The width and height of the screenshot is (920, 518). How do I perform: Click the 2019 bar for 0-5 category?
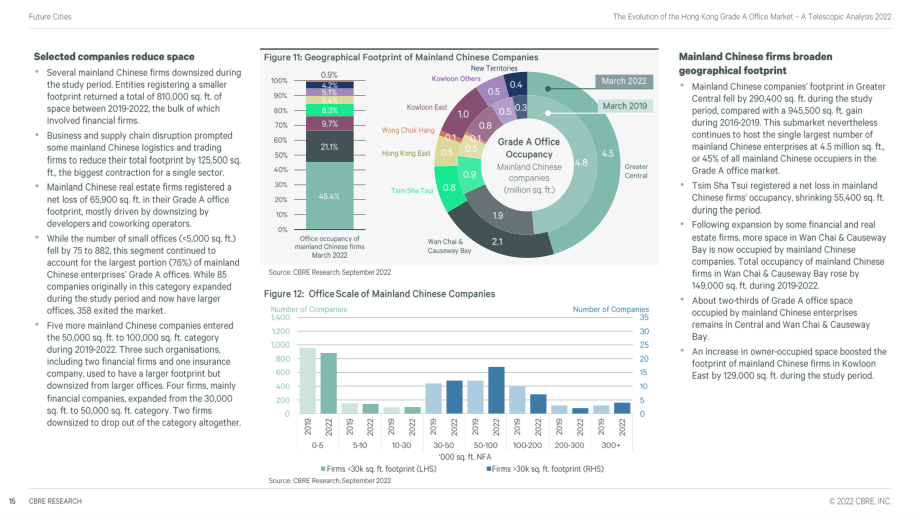pyautogui.click(x=308, y=381)
